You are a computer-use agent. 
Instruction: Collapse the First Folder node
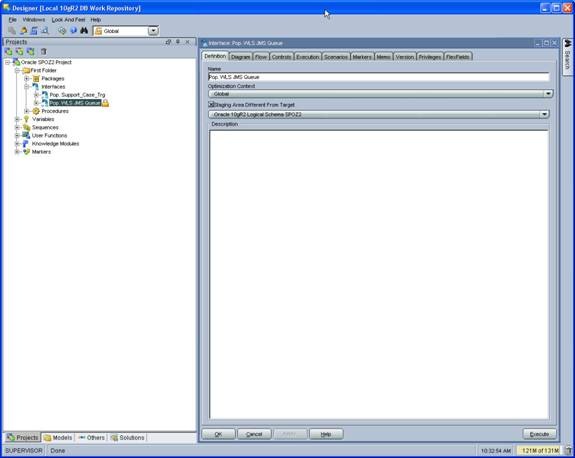[17, 70]
